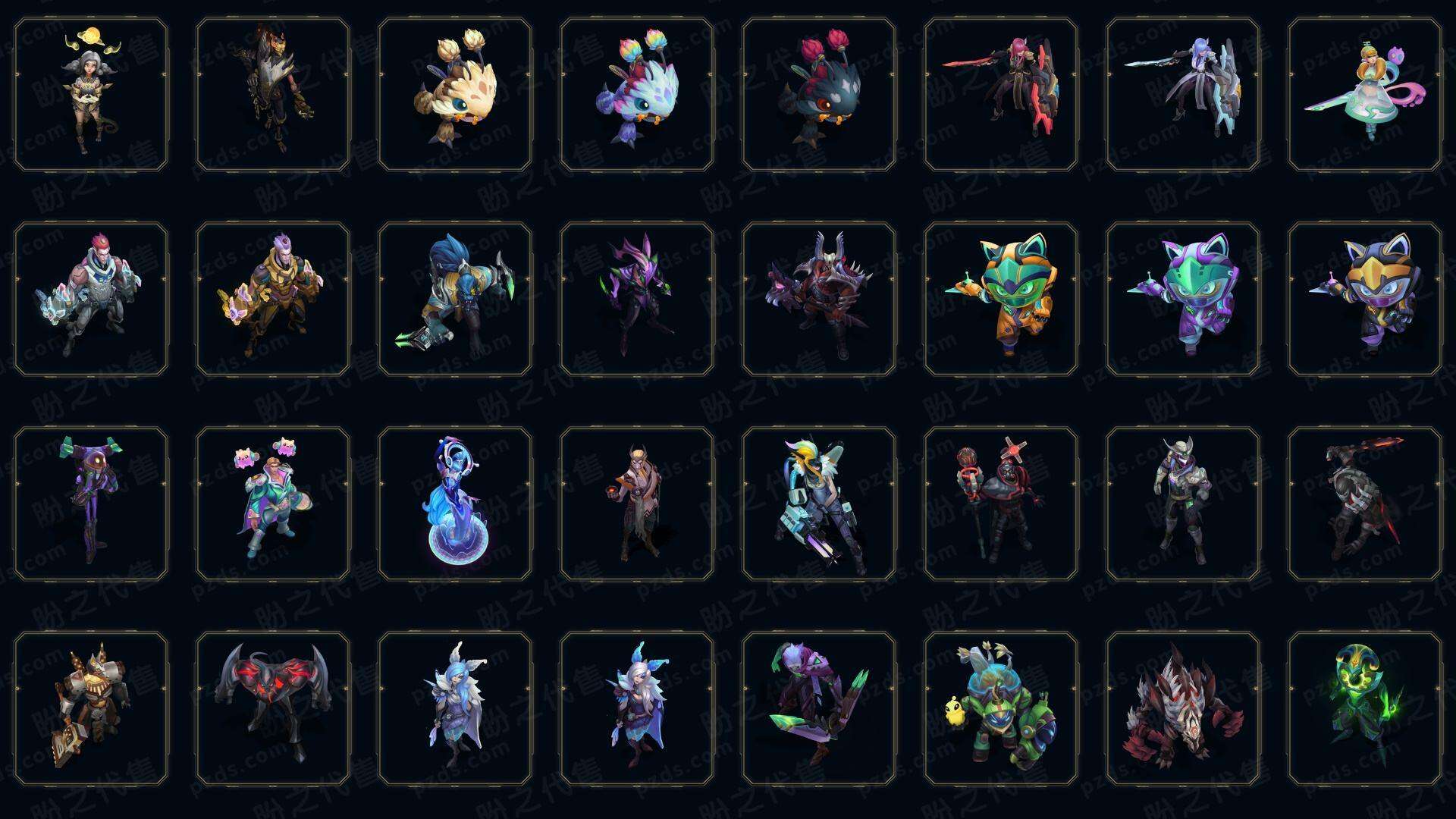This screenshot has height=819, width=1456.
Task: Open the blue water spirit with glowing orb
Action: [455, 504]
